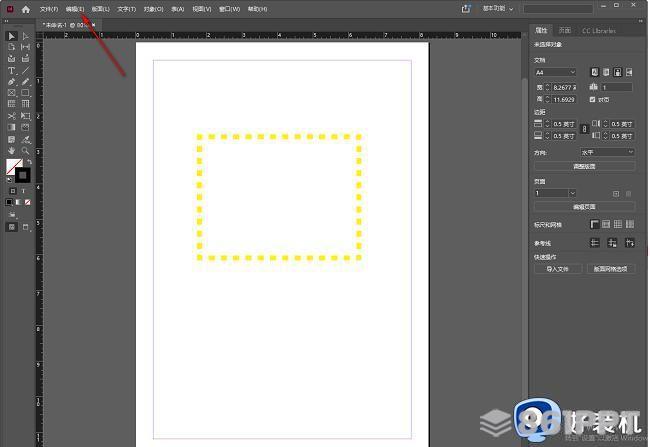Click the page height stepper
The image size is (650, 447).
(x=548, y=100)
